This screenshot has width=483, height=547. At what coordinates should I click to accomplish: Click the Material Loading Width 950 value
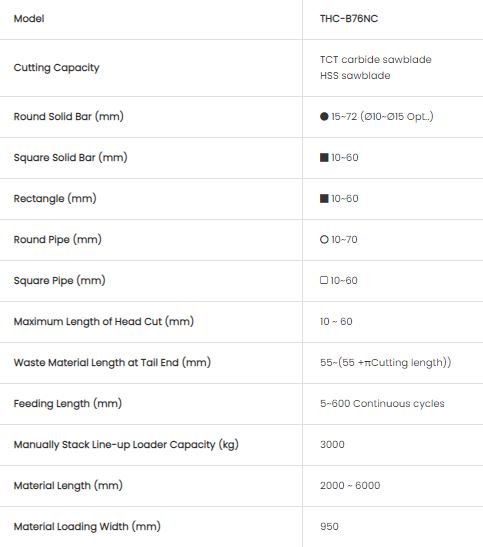(329, 526)
